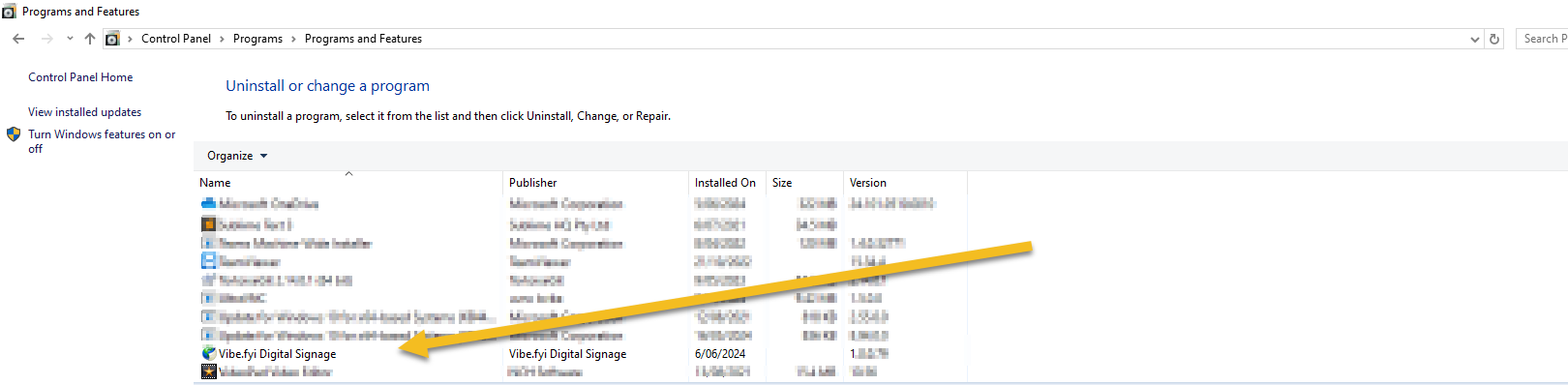Go up one level with up arrow

click(90, 39)
